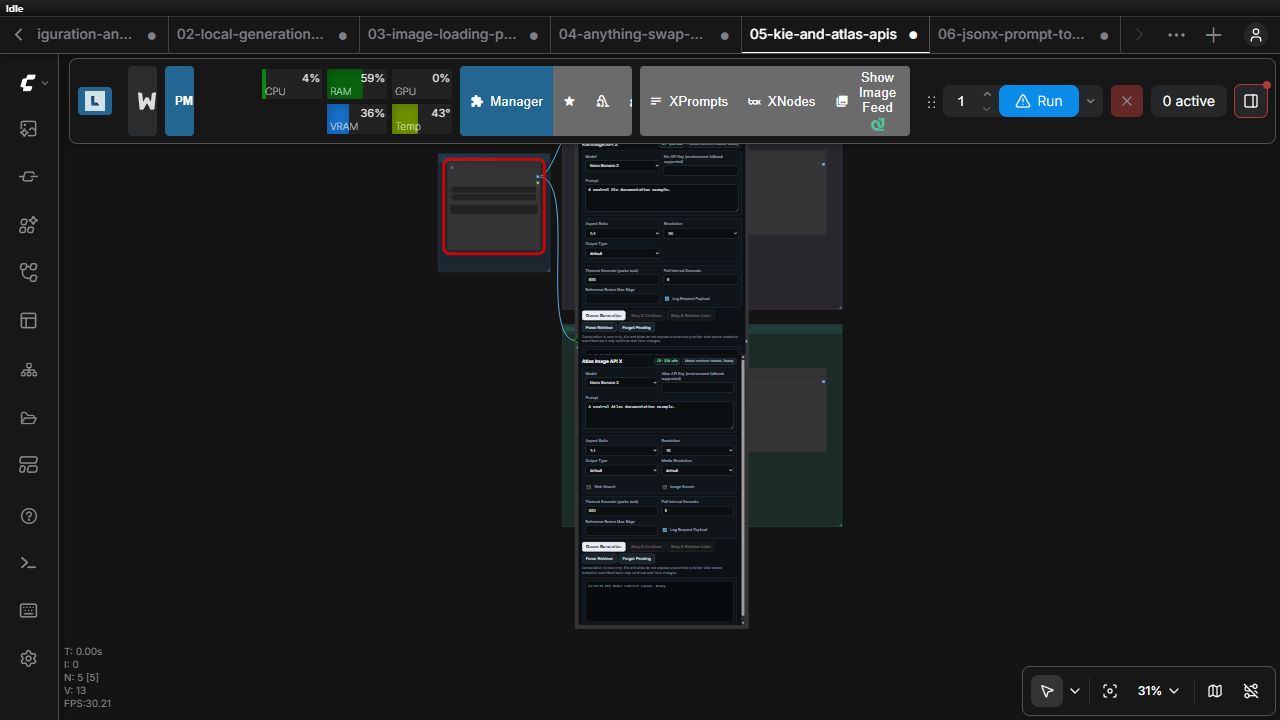Click the W toolbar icon
This screenshot has width=1280, height=720.
(x=143, y=101)
